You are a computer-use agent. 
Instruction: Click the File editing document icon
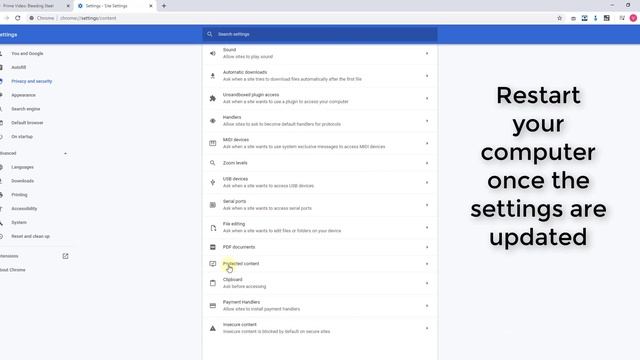pyautogui.click(x=213, y=228)
